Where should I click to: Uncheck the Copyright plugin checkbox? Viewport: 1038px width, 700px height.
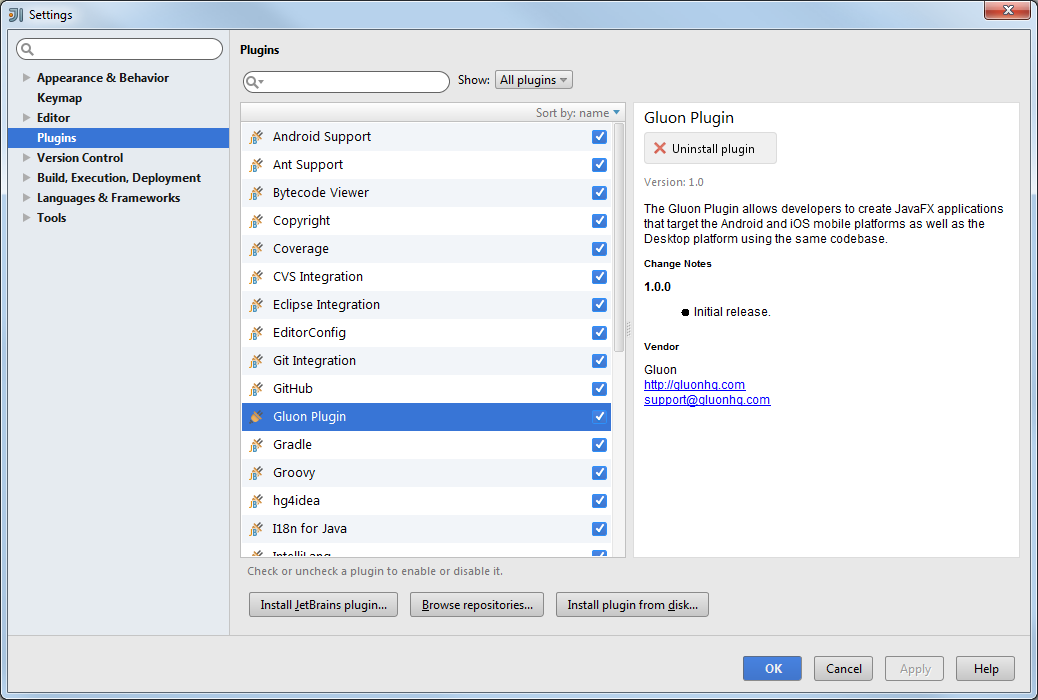pos(599,221)
